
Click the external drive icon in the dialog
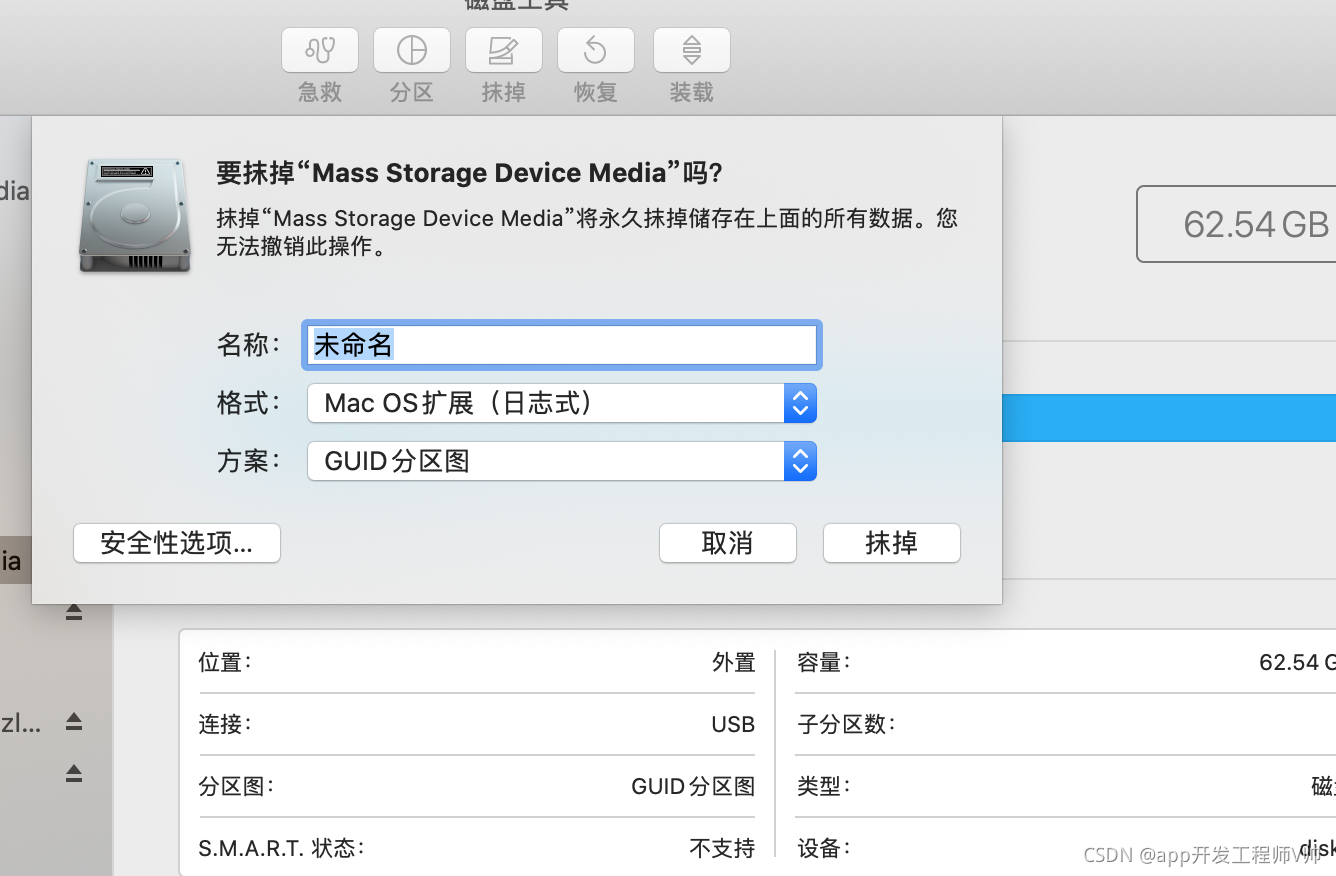click(x=134, y=213)
